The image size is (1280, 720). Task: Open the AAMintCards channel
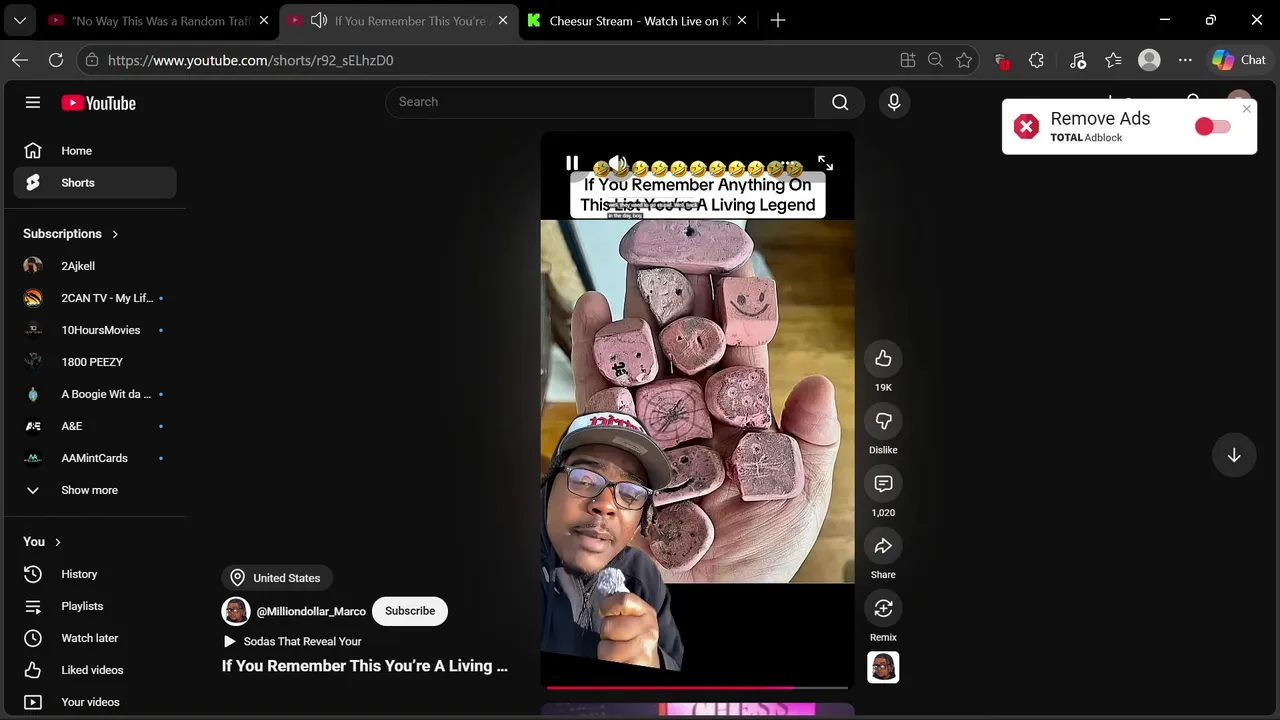pyautogui.click(x=95, y=458)
